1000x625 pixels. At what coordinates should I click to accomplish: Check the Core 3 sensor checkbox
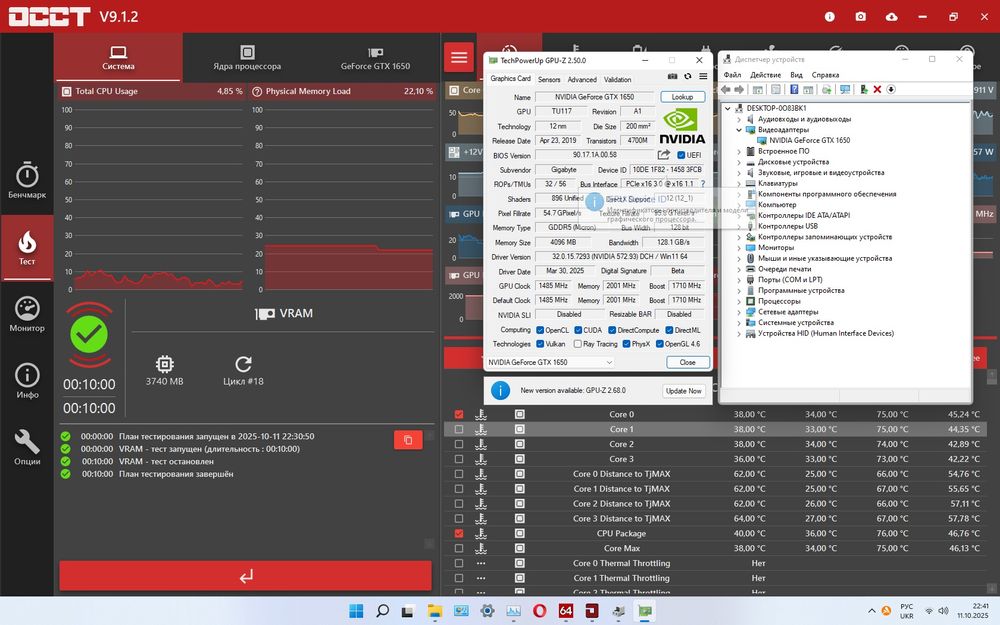(459, 459)
